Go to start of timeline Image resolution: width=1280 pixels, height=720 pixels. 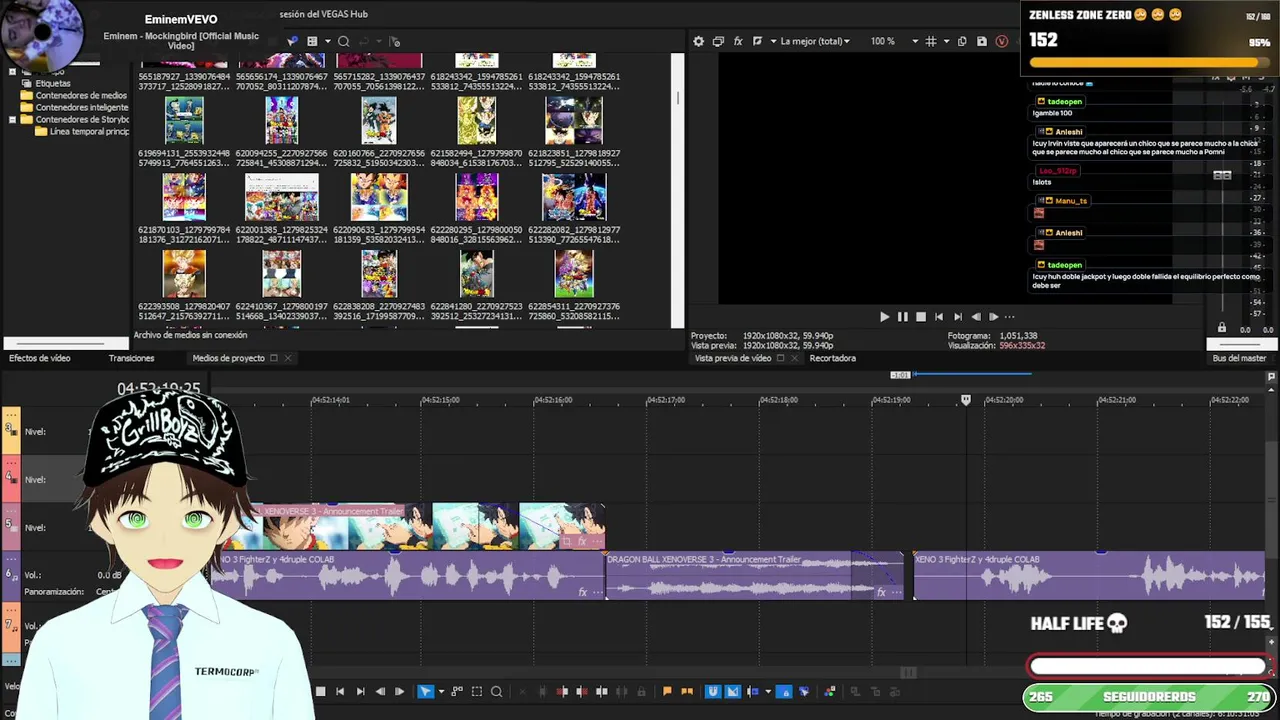coord(340,691)
